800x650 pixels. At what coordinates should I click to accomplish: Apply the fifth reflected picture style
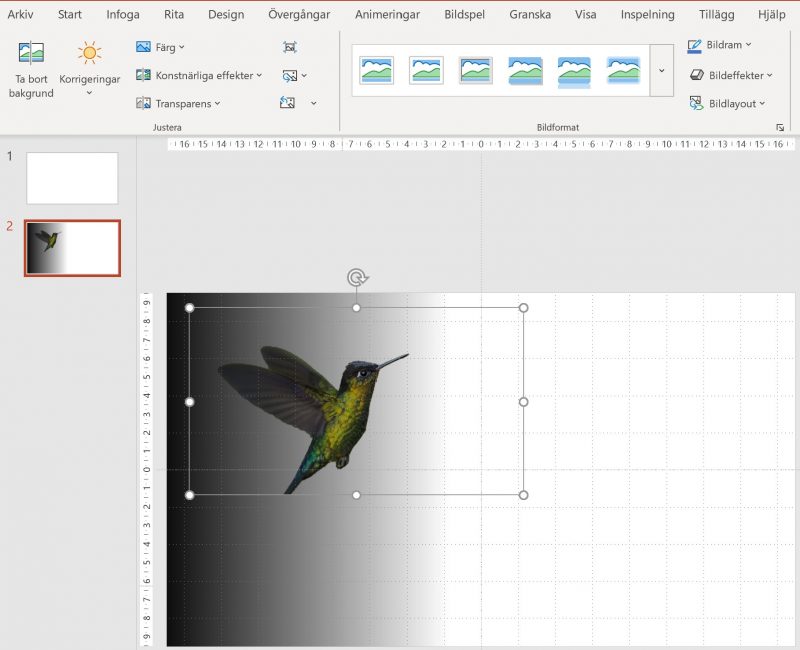point(574,71)
